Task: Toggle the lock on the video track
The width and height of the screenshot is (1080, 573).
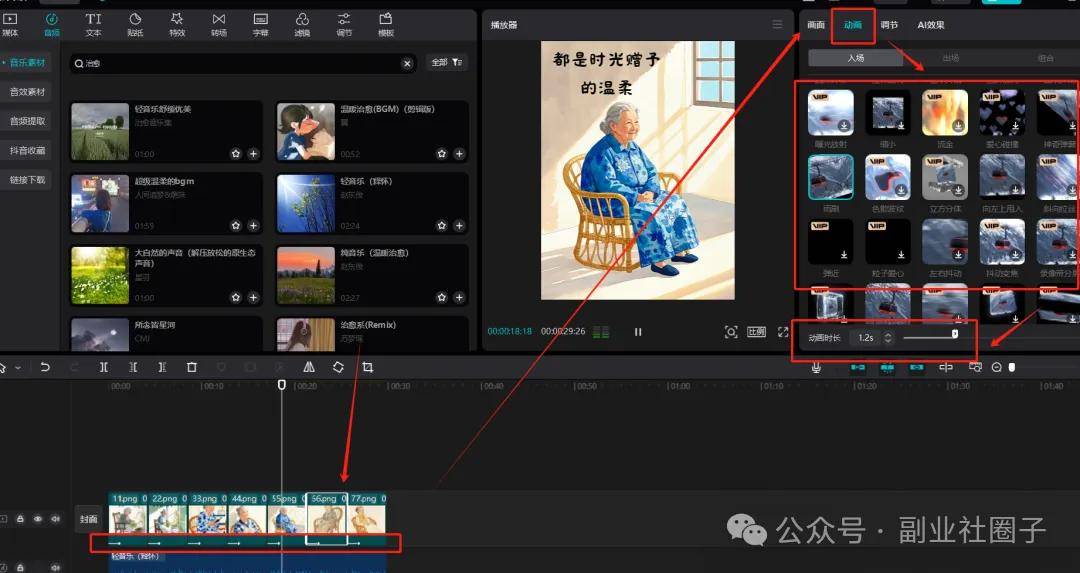Action: point(21,519)
